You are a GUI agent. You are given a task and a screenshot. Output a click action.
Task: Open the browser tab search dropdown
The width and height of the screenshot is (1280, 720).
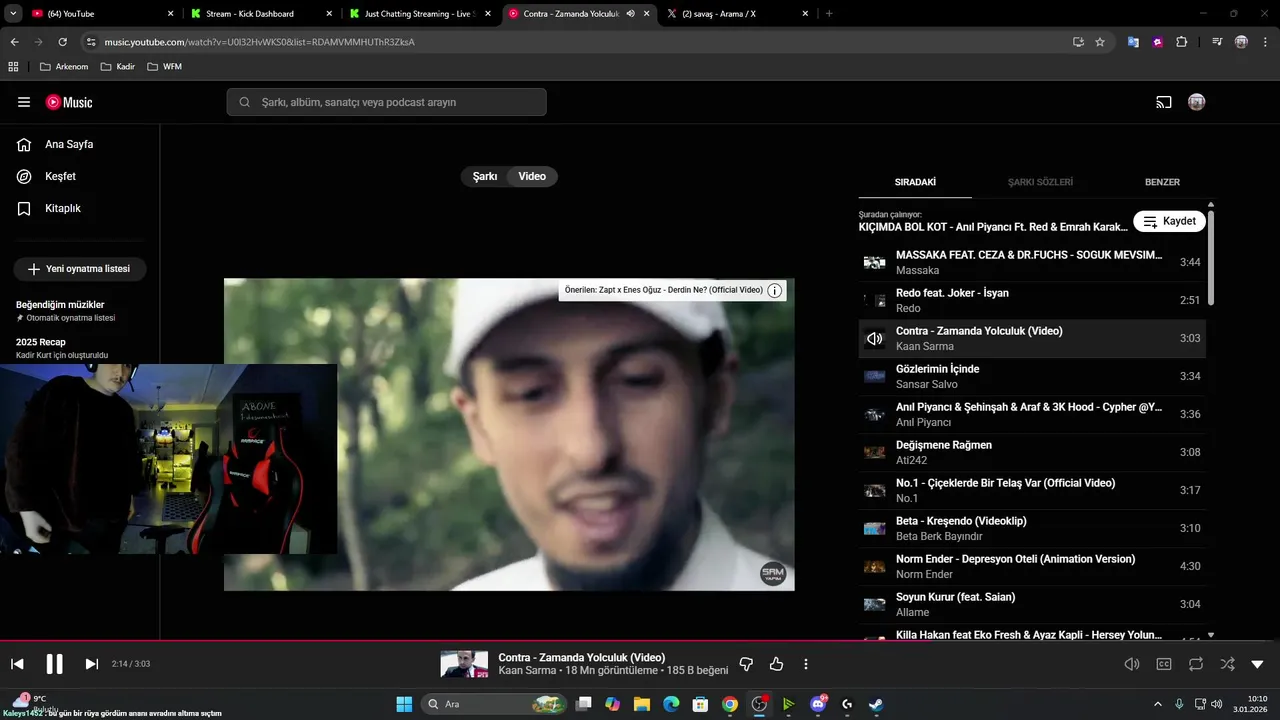[13, 14]
